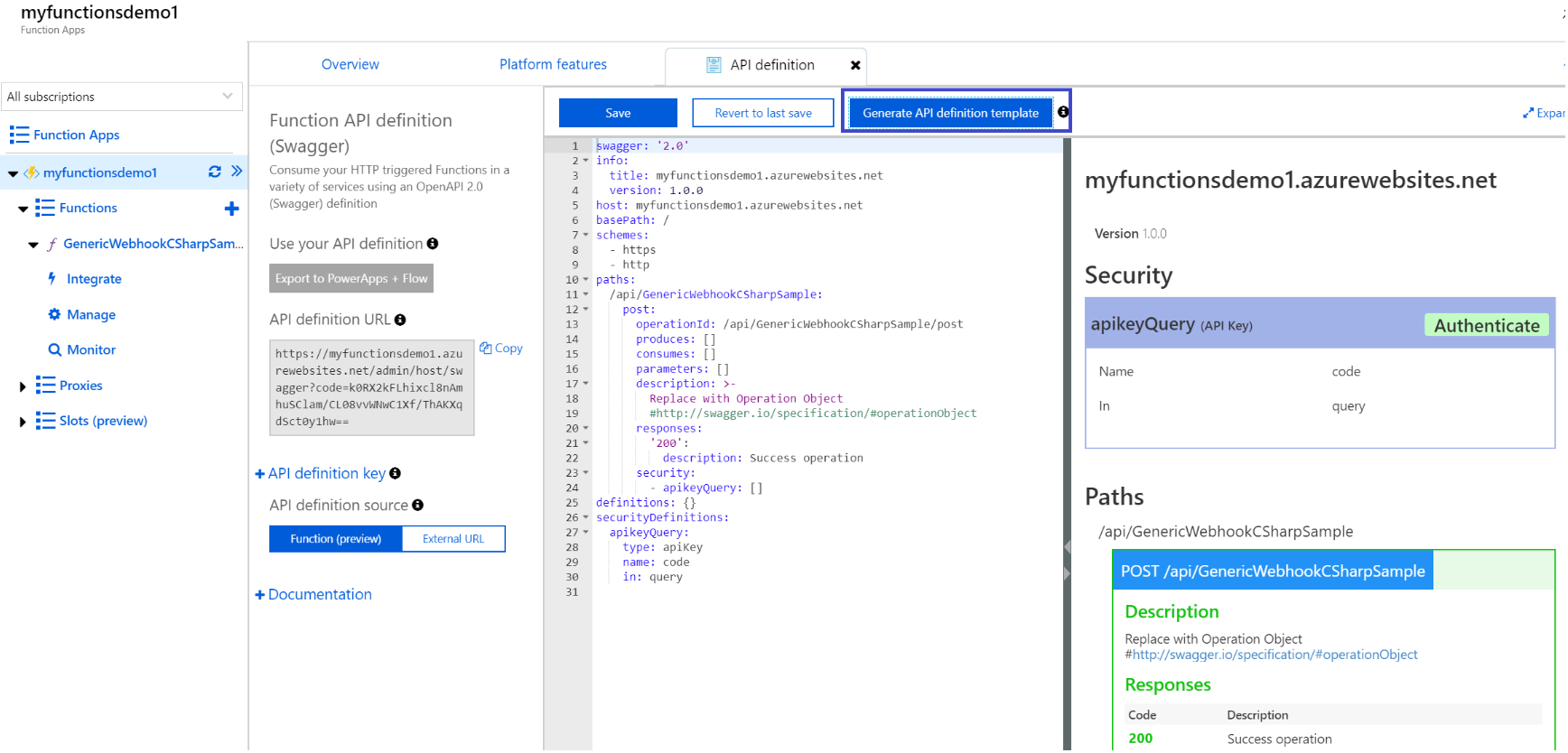Click the magnifier Monitor icon
This screenshot has height=753, width=1568.
55,349
